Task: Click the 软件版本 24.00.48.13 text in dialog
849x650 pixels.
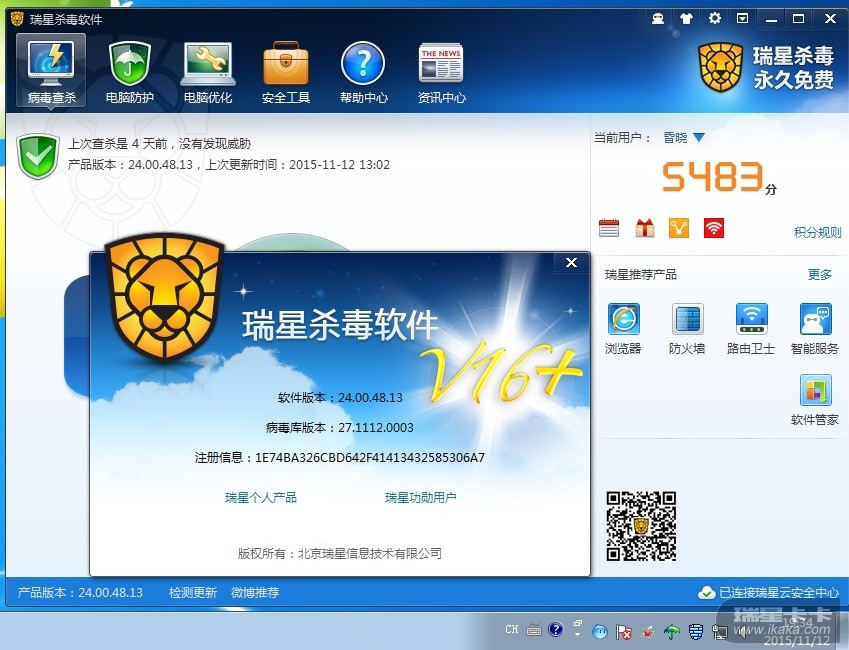Action: pos(340,398)
